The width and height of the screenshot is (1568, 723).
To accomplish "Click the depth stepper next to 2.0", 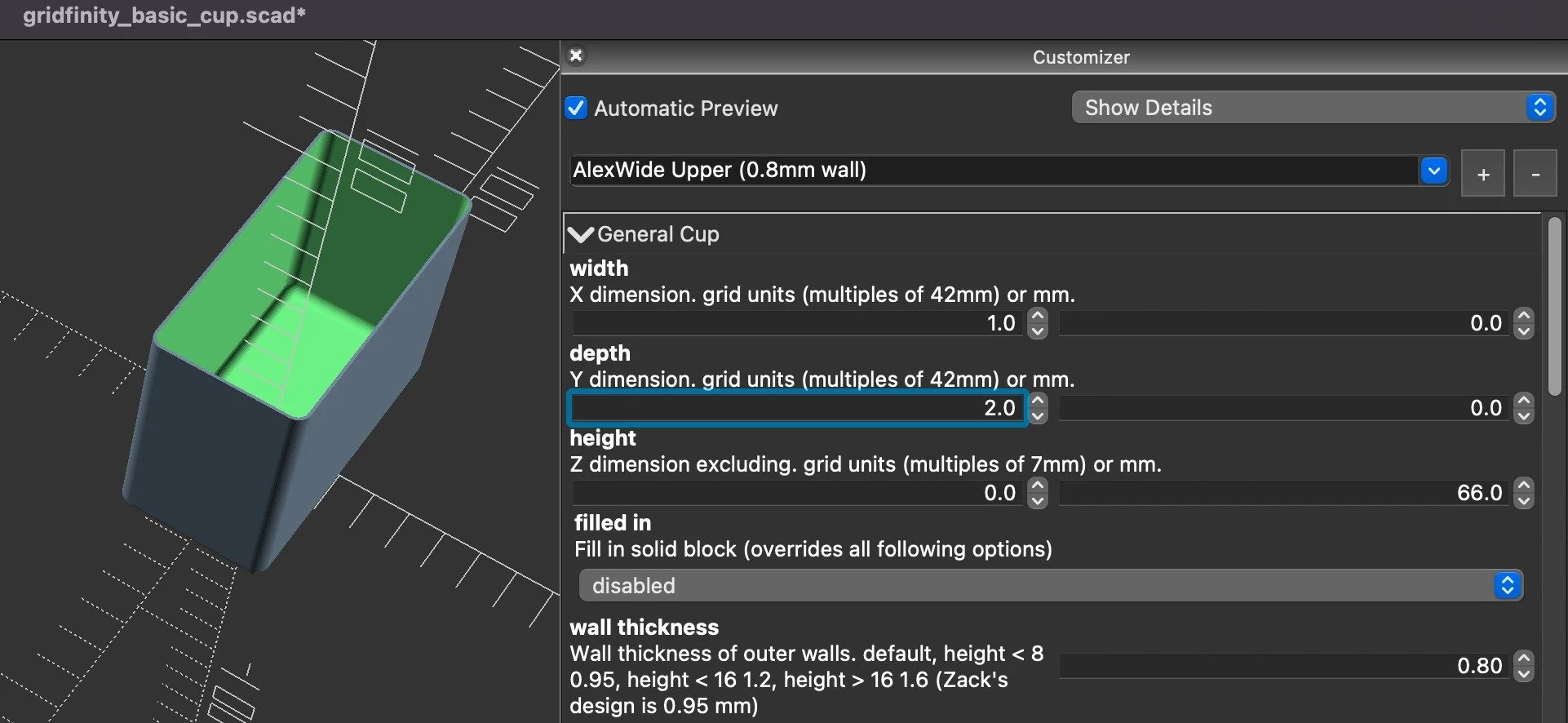I will pos(1038,408).
